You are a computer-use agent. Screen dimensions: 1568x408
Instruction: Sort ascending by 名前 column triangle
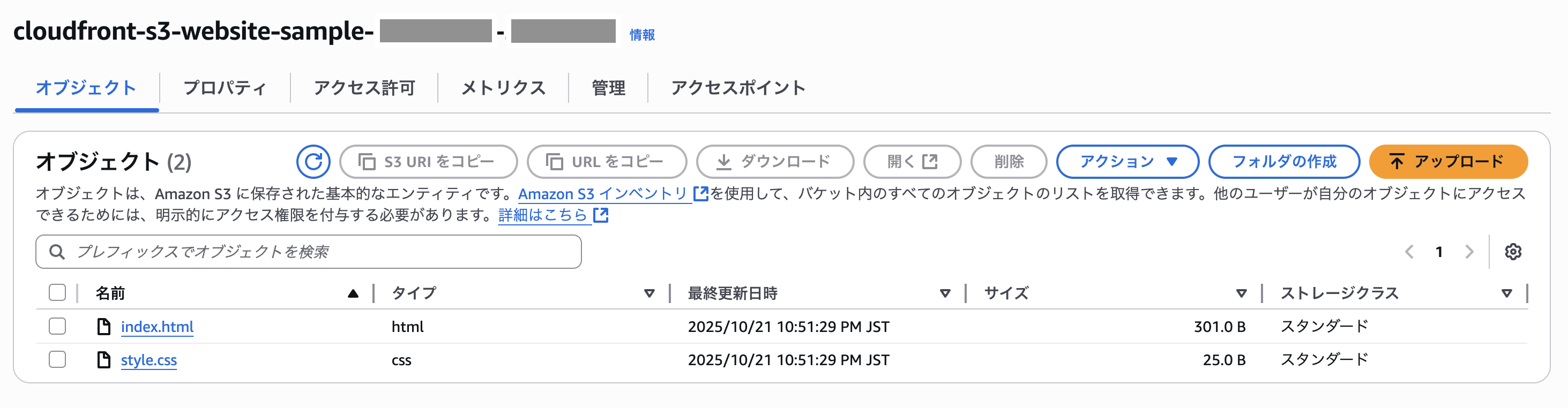click(x=354, y=292)
